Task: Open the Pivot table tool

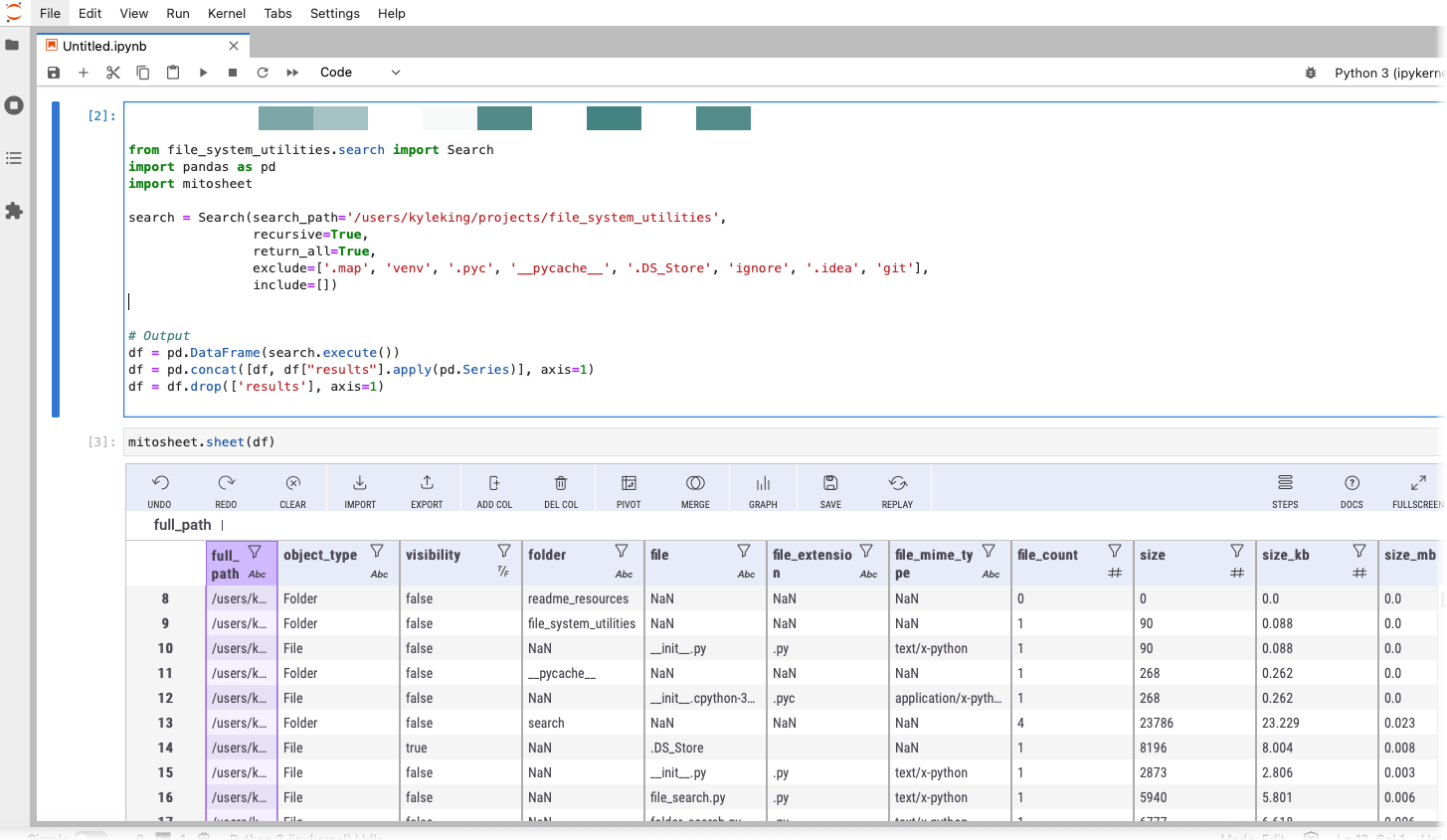Action: coord(629,491)
